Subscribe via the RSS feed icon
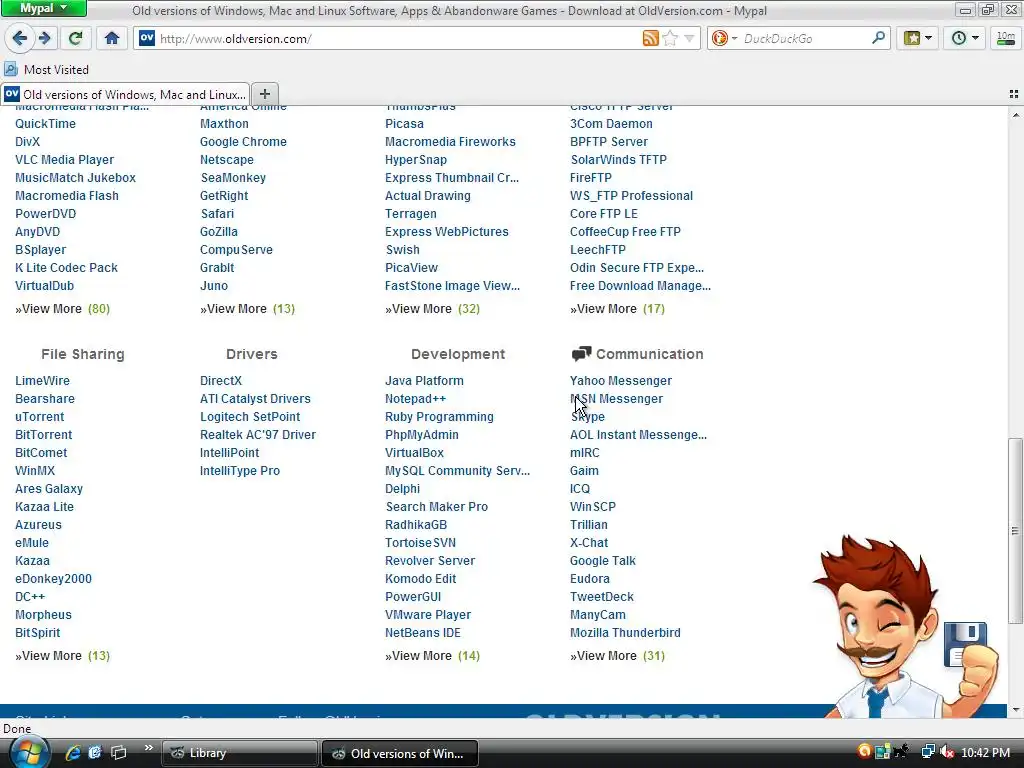 [650, 39]
